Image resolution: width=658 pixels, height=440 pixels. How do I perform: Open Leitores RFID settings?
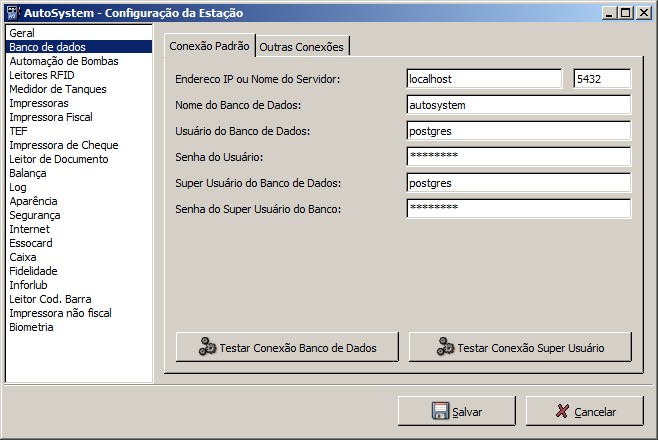(79, 75)
